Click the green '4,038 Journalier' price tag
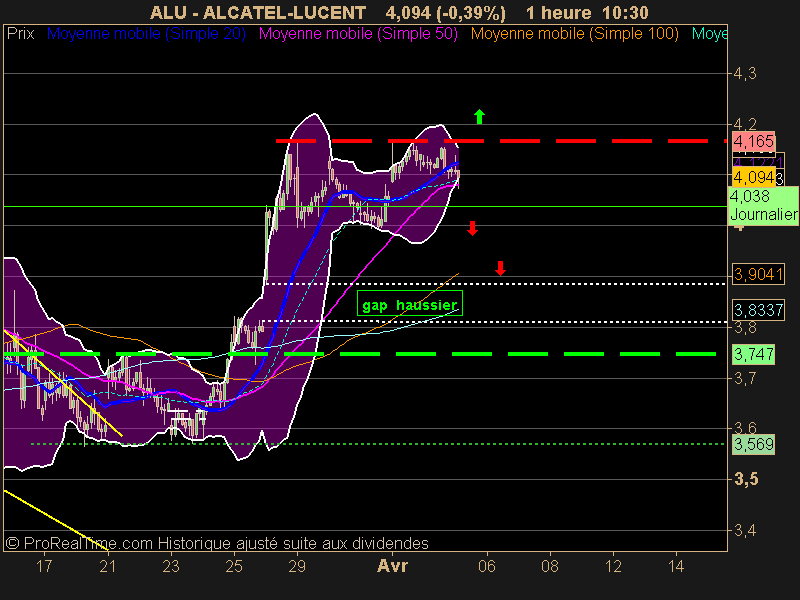The height and width of the screenshot is (600, 800). pos(763,205)
